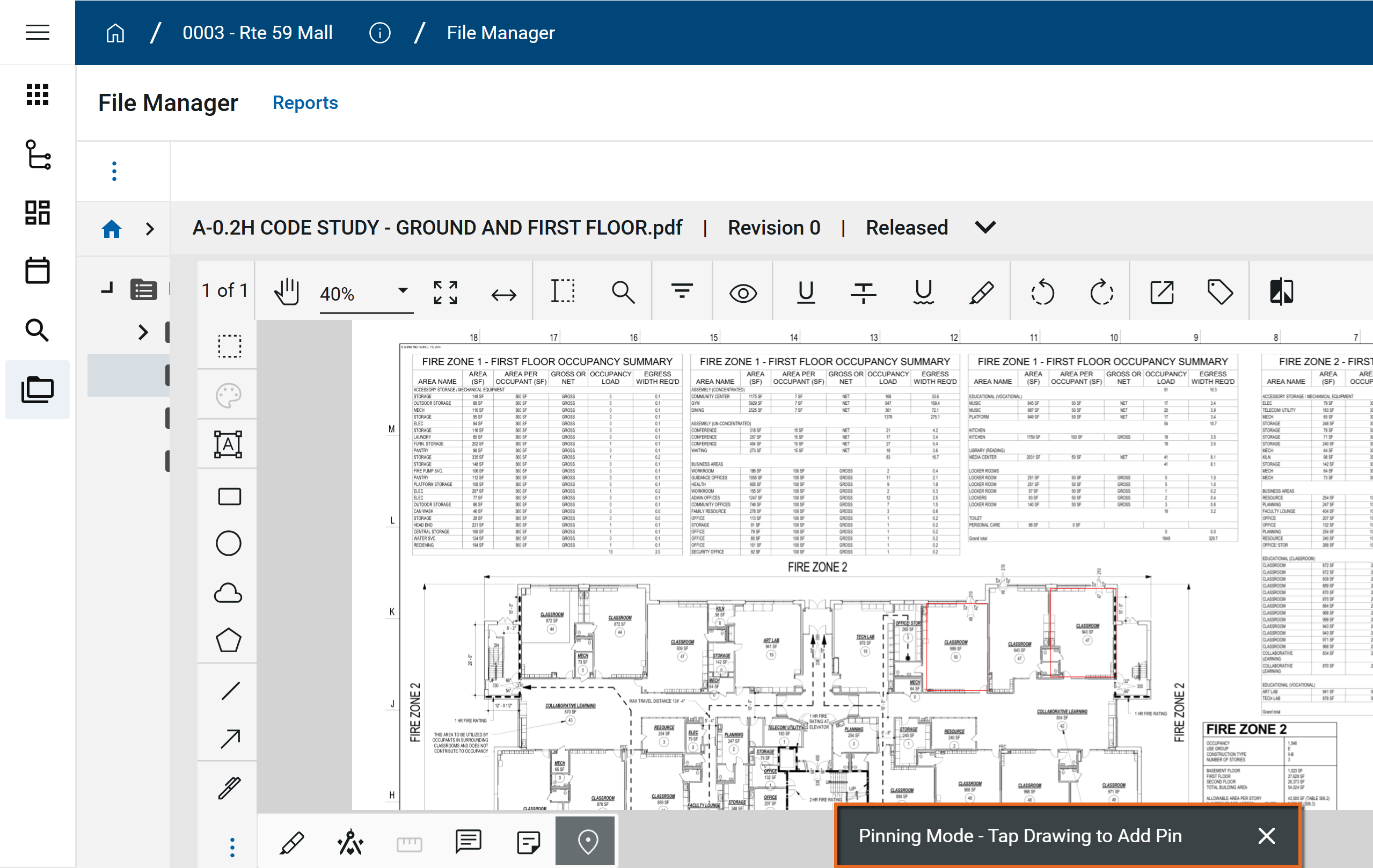
Task: Select the Cloud markup shape tool
Action: pos(228,593)
